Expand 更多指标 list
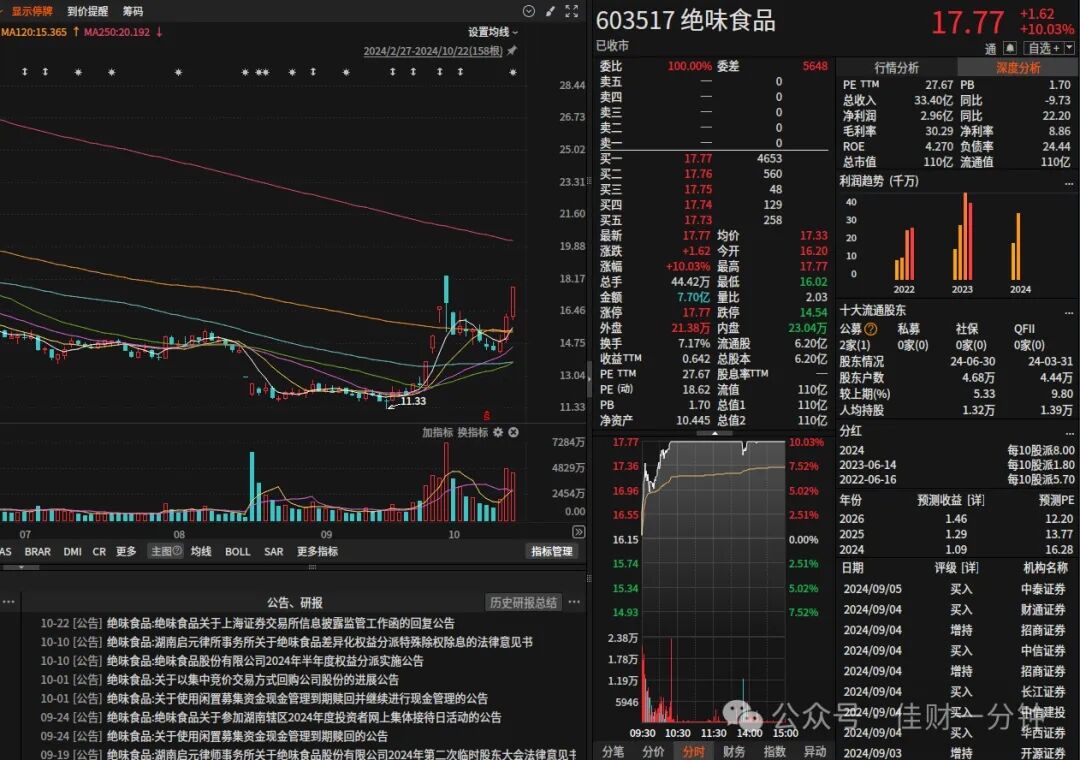This screenshot has width=1080, height=760. (x=317, y=551)
